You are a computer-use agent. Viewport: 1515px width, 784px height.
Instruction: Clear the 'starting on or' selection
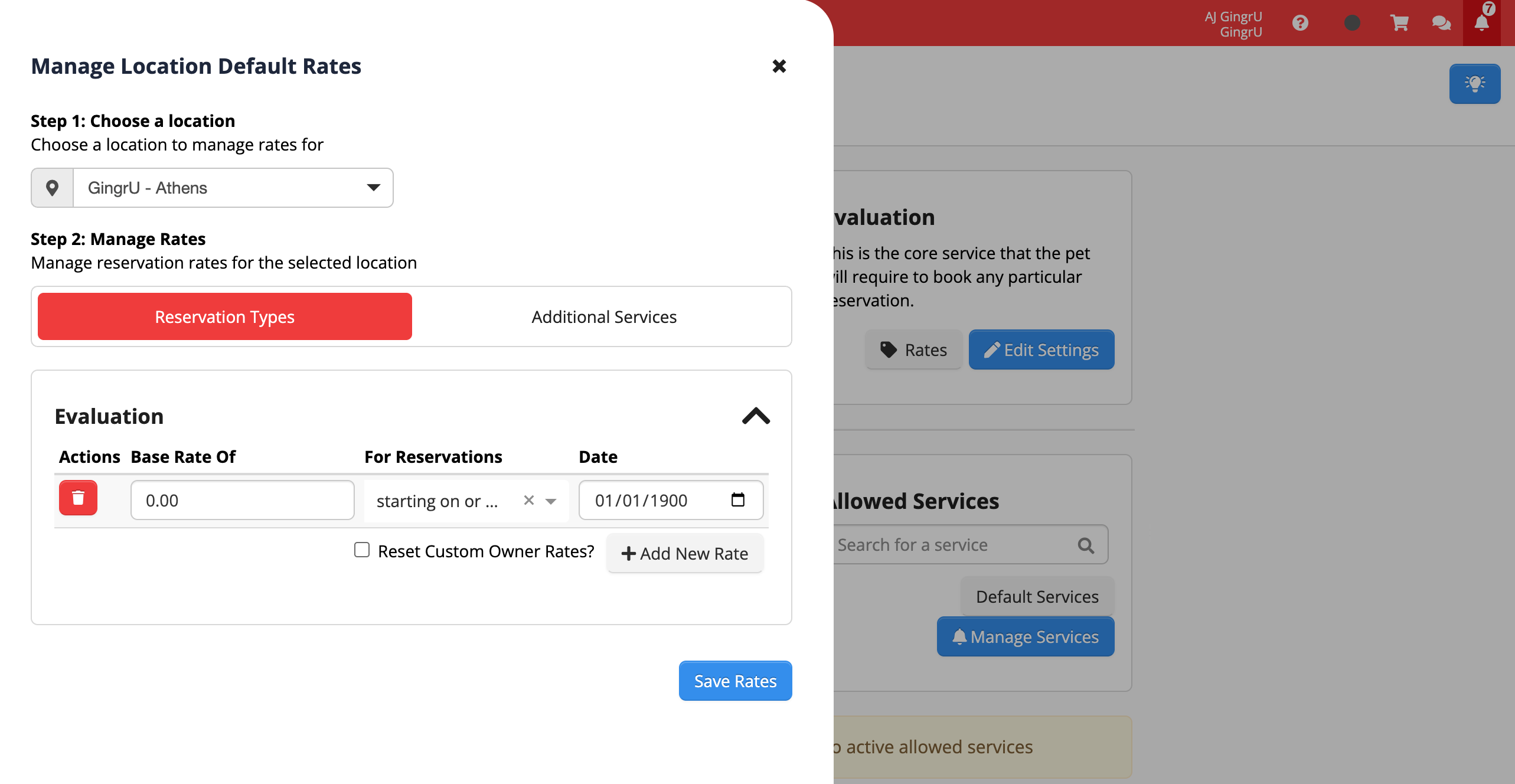point(529,500)
